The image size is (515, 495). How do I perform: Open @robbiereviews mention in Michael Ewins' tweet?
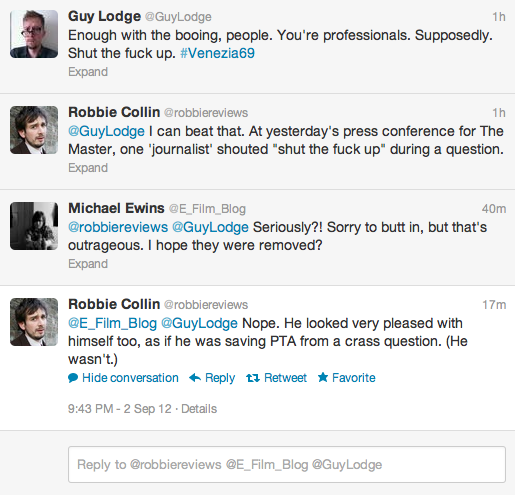(x=118, y=227)
